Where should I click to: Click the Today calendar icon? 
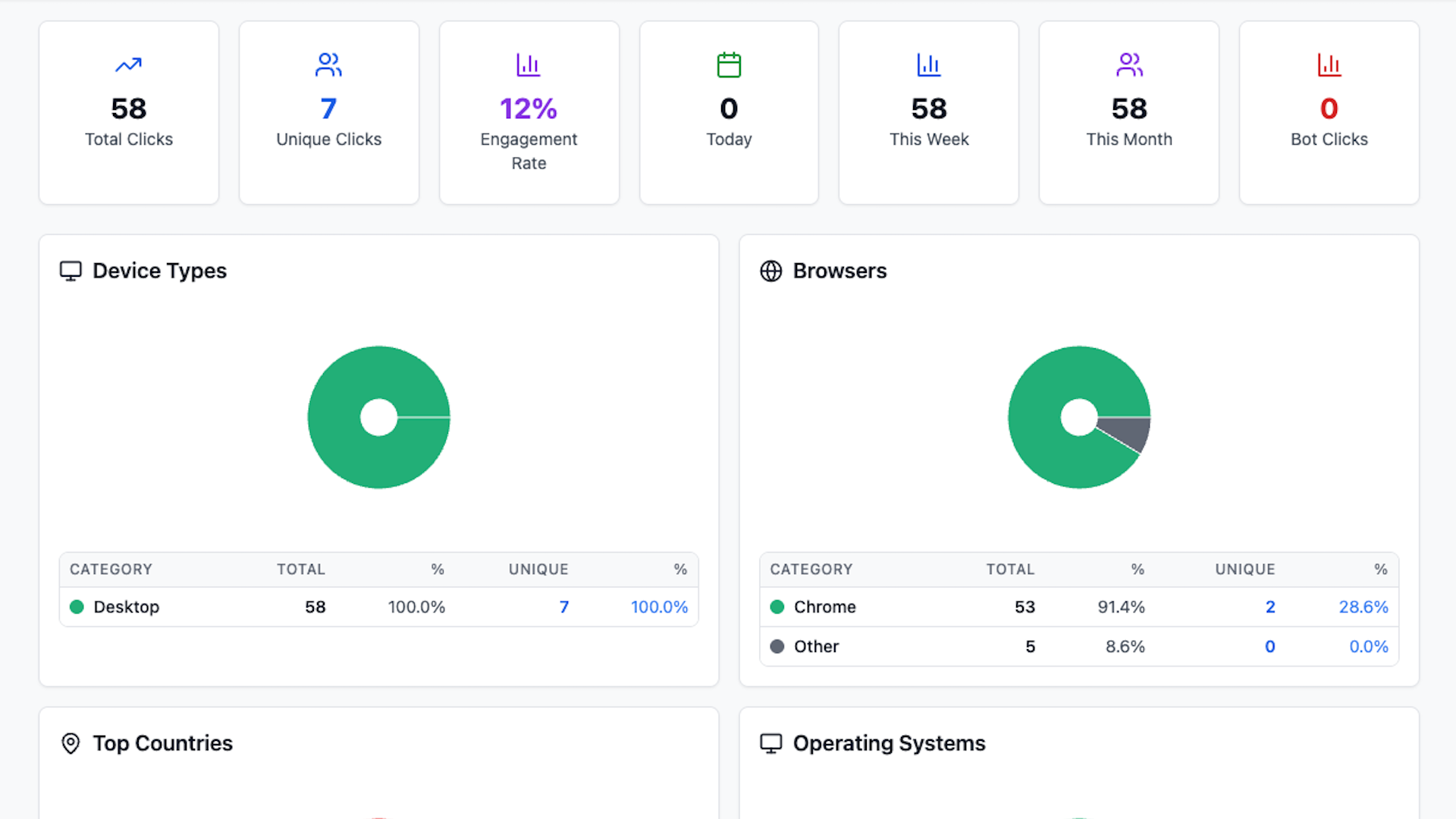pos(729,65)
